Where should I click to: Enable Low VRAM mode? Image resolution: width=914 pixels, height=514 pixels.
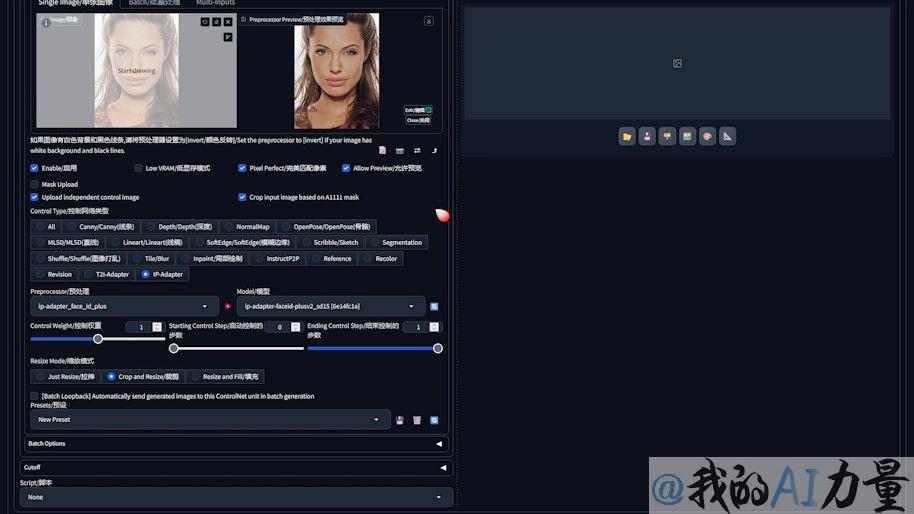138,168
